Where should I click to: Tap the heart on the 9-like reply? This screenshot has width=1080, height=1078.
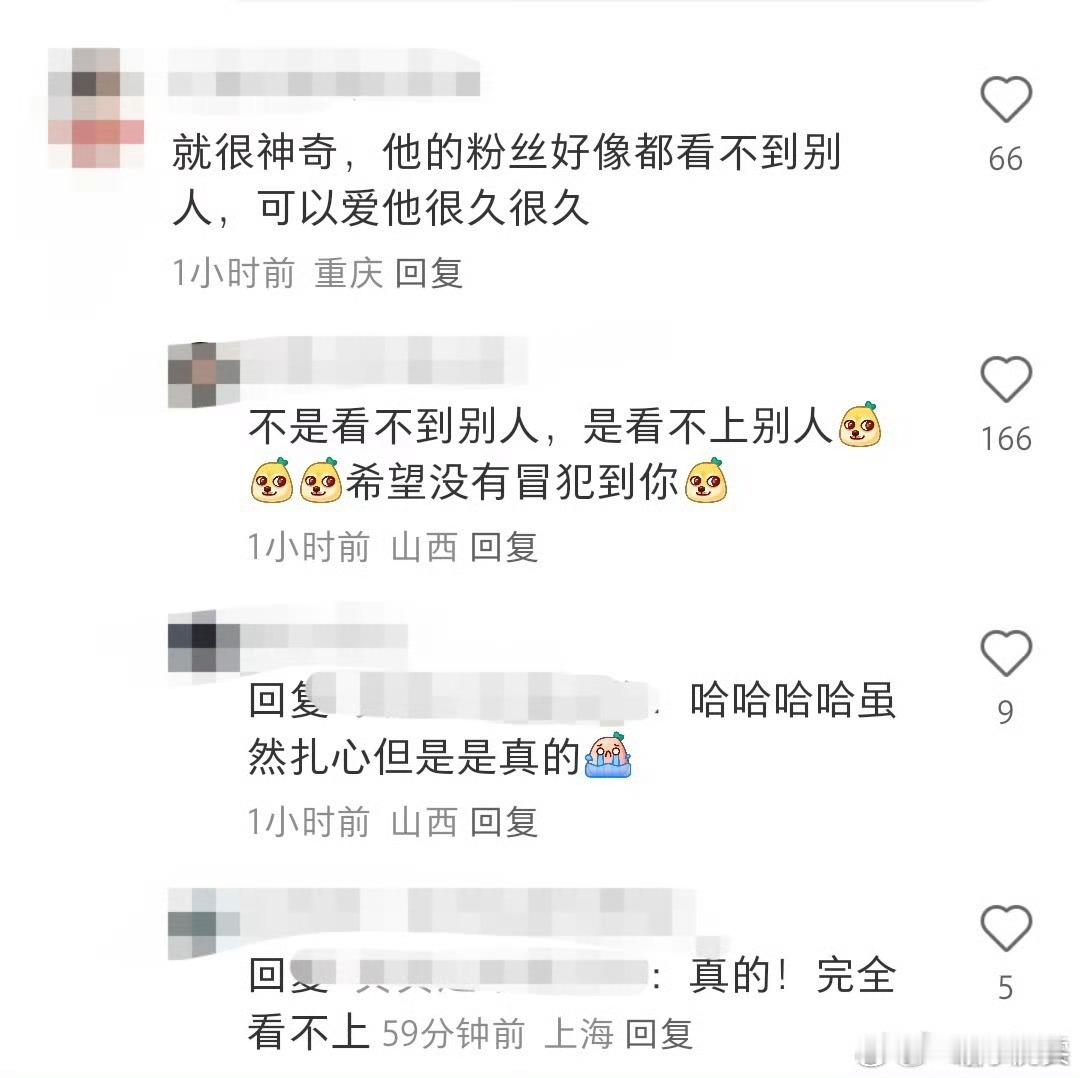pyautogui.click(x=1006, y=653)
